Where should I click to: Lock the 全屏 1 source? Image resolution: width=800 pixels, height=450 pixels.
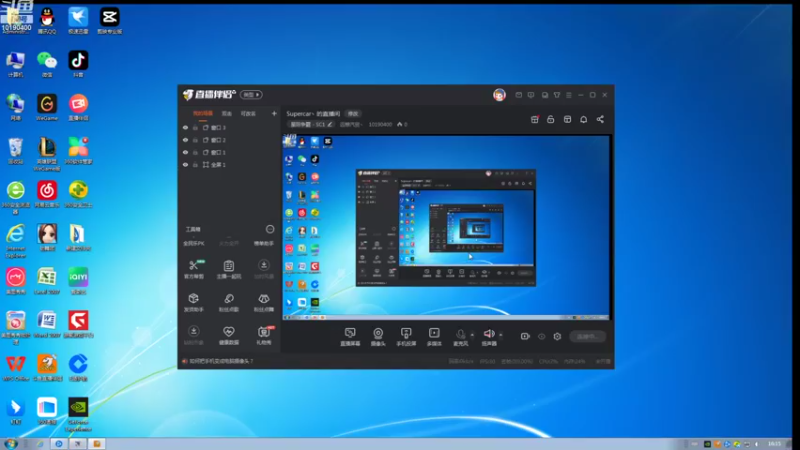195,164
